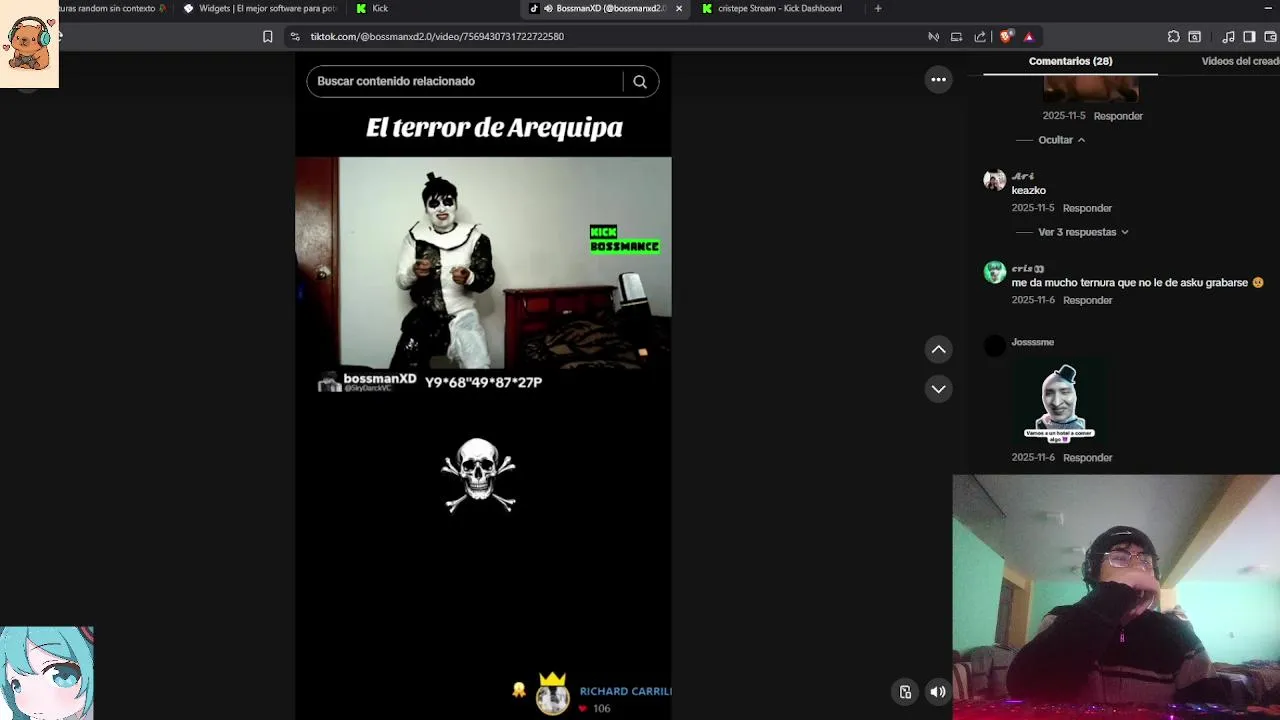Reply to the 2025-11-5 image comment at top
The width and height of the screenshot is (1280, 720).
[1118, 116]
